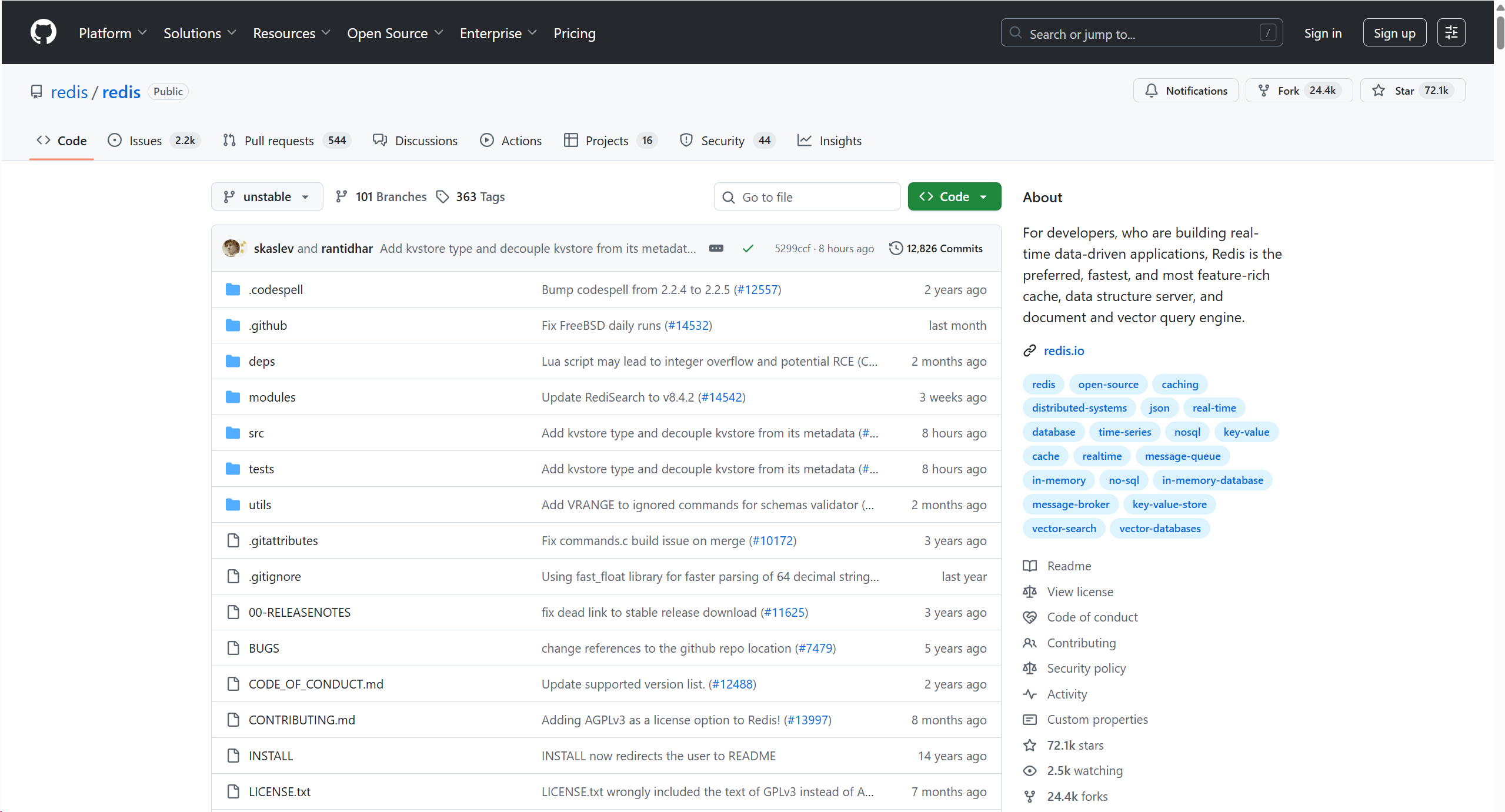Open the redis.io website link

click(1063, 350)
